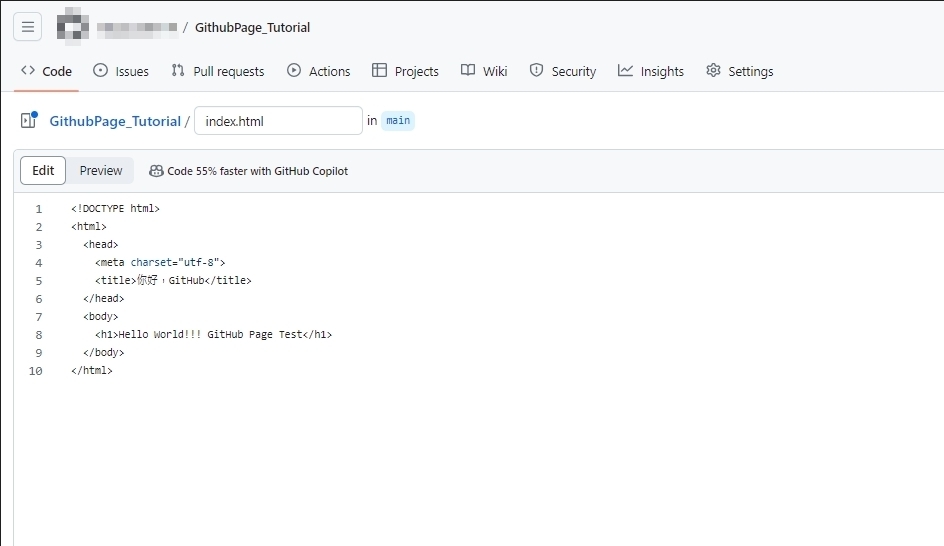Click the Code tab brackets icon
944x546 pixels.
[x=28, y=70]
